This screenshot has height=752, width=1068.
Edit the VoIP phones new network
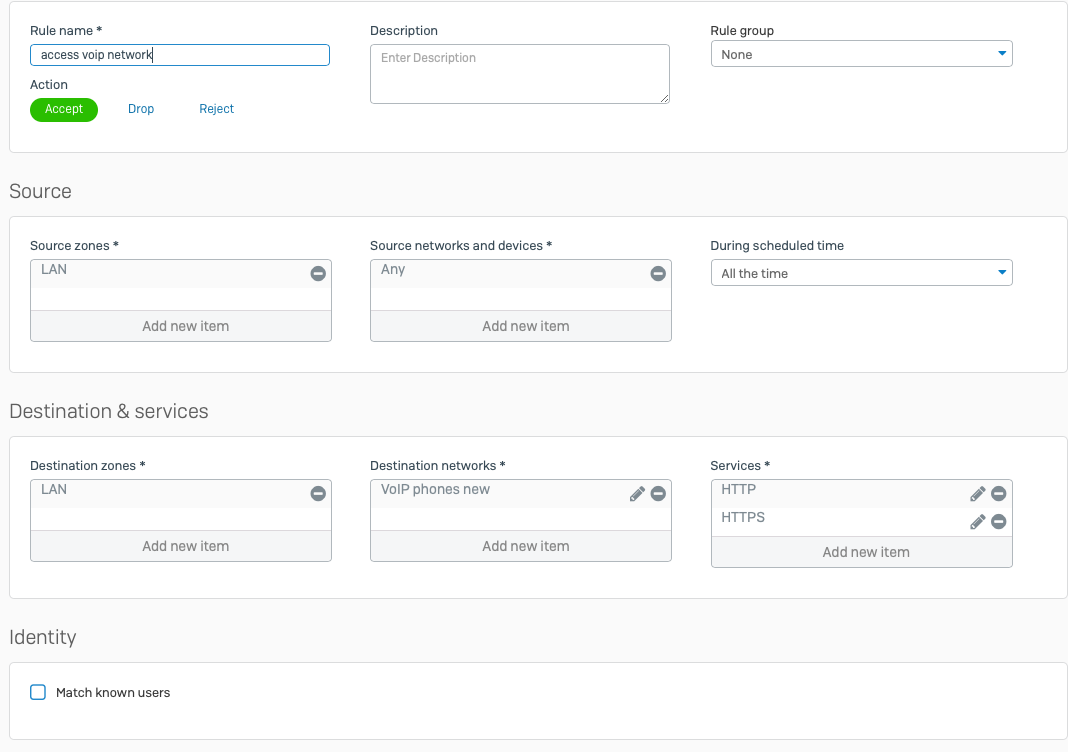pyautogui.click(x=637, y=493)
